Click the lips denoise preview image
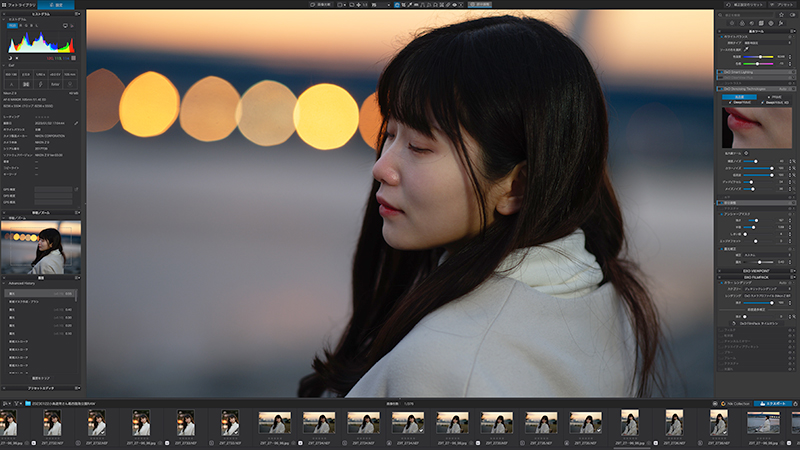 (x=757, y=128)
